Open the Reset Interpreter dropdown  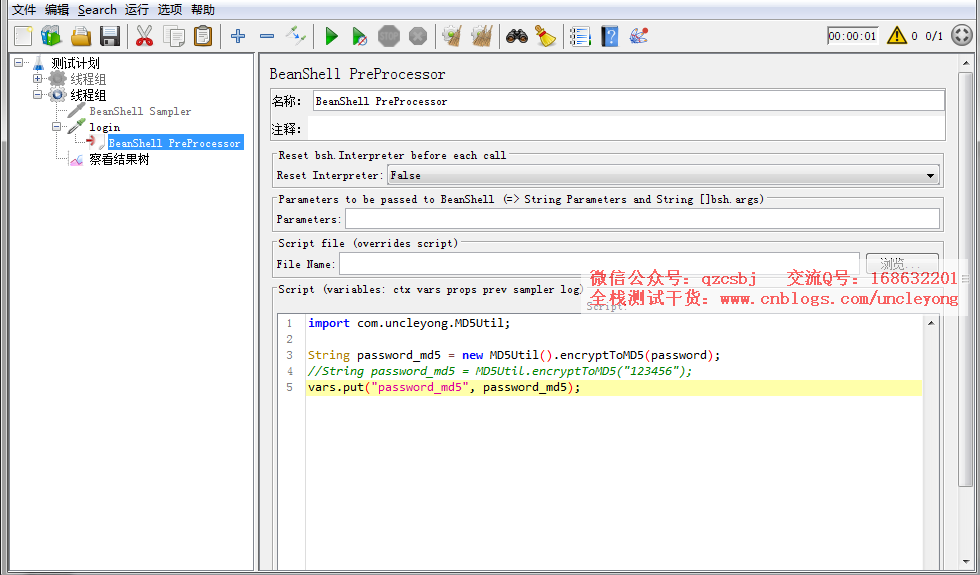click(664, 176)
